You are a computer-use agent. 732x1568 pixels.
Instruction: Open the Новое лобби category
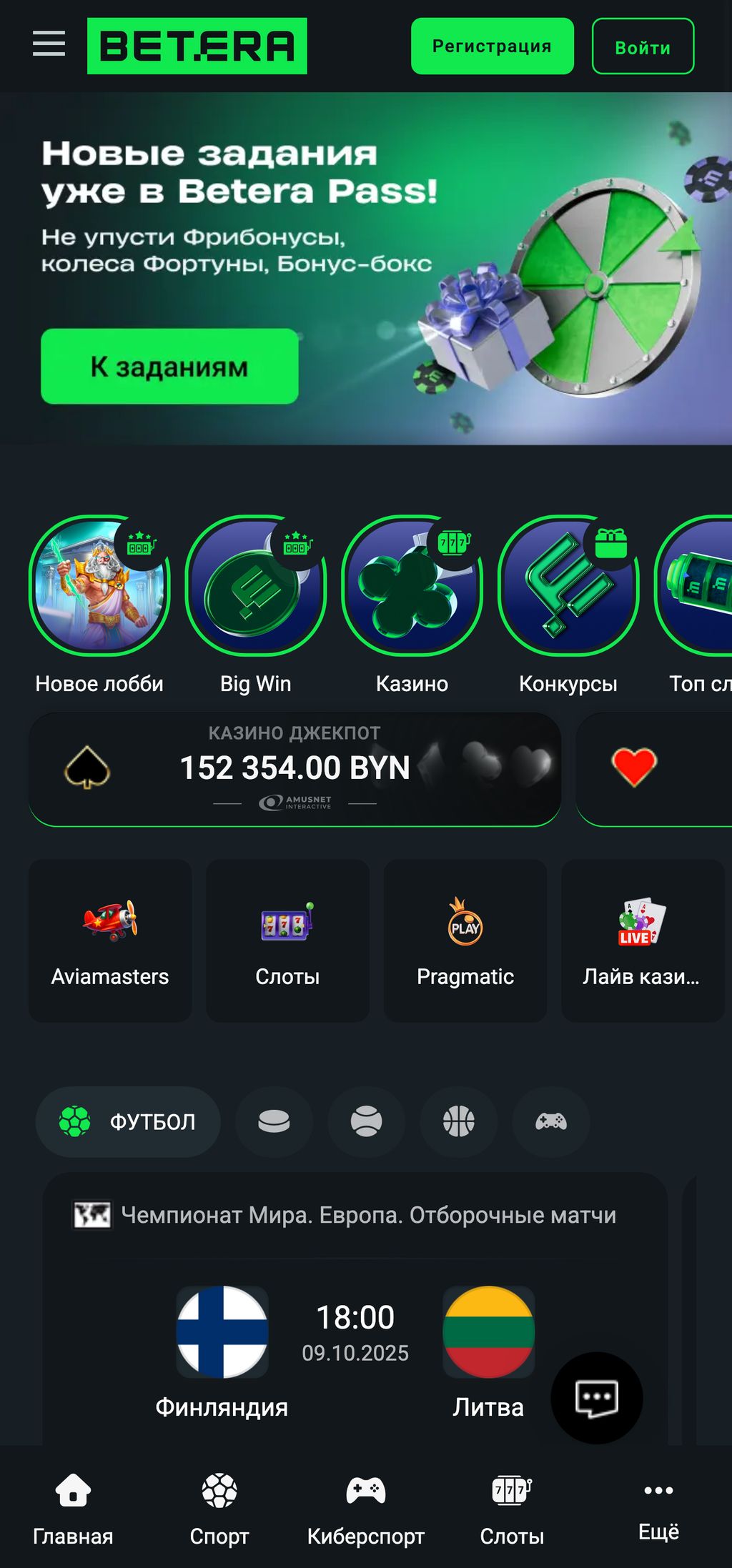(99, 585)
